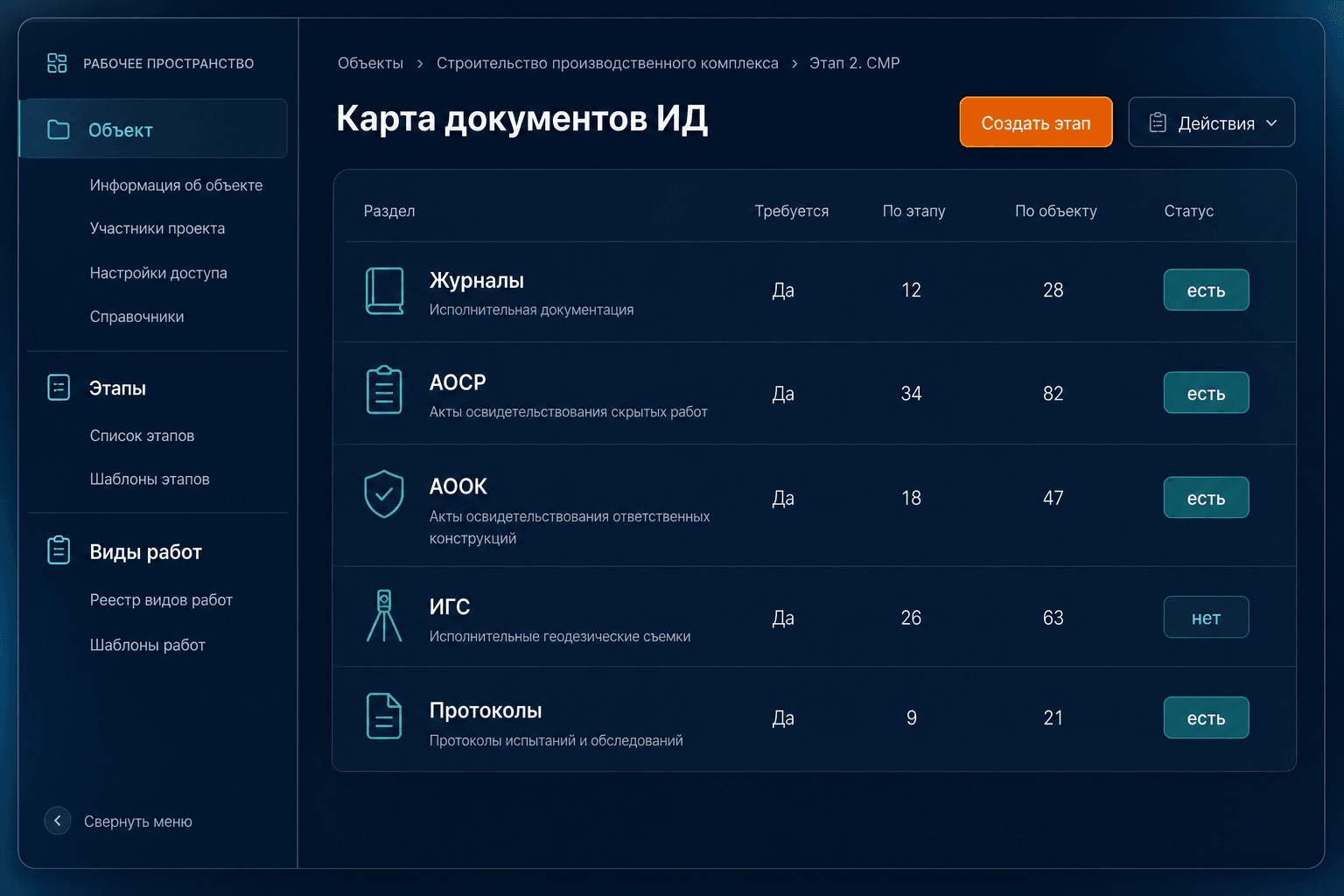Select Объект section in sidebar
Image resolution: width=1344 pixels, height=896 pixels.
153,129
